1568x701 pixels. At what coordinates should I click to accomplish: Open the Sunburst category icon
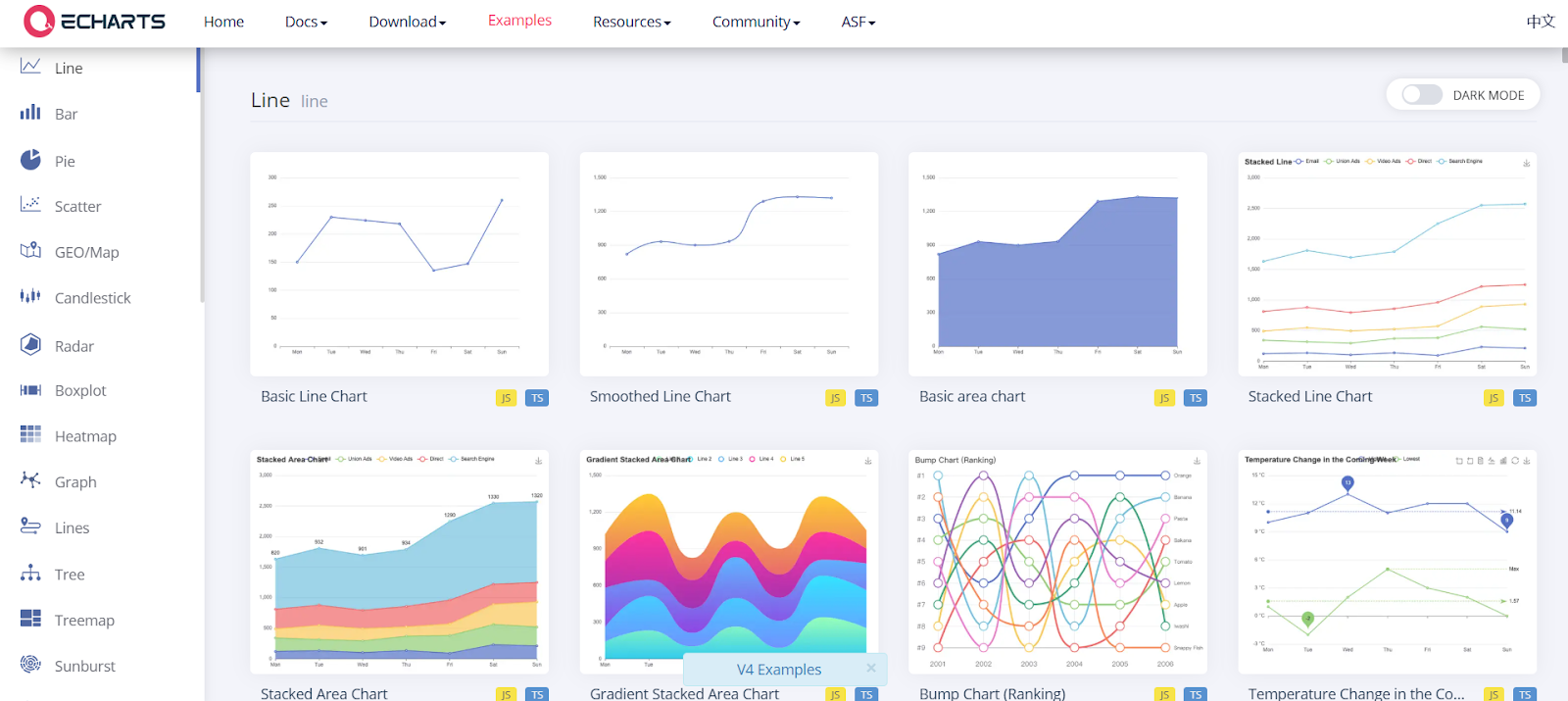pyautogui.click(x=30, y=665)
